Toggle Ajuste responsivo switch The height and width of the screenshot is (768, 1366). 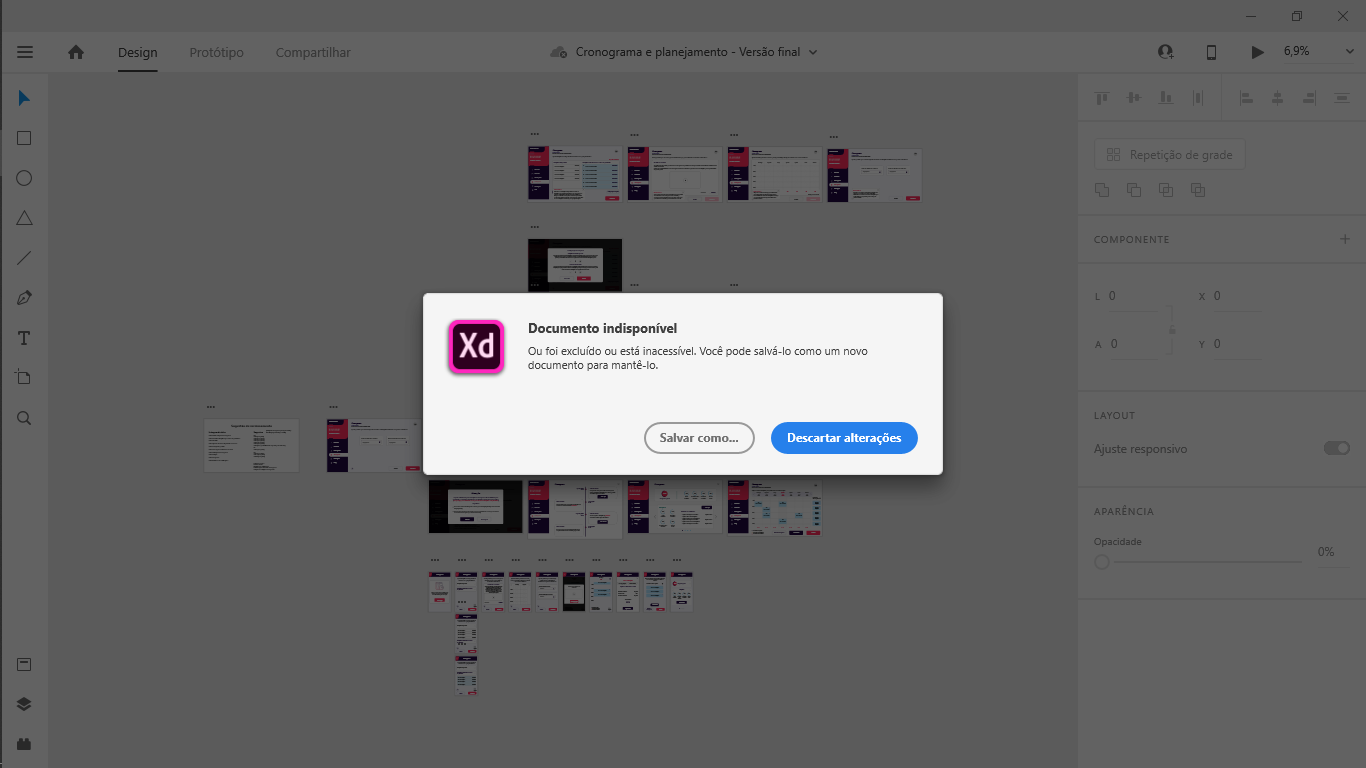pyautogui.click(x=1336, y=448)
